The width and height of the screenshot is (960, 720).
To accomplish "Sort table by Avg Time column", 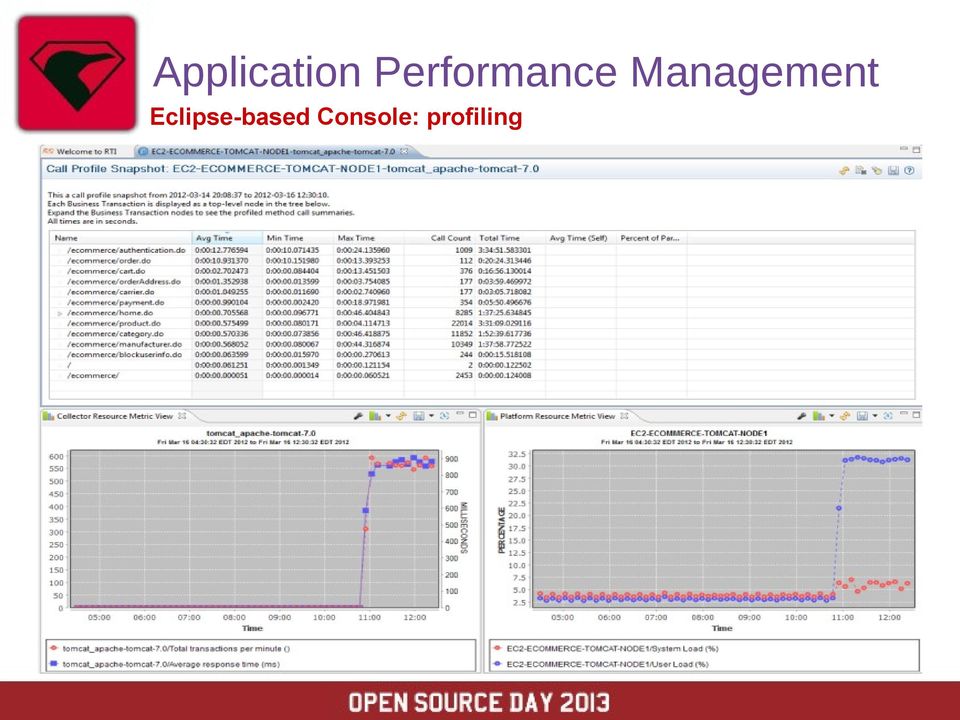I will point(227,238).
